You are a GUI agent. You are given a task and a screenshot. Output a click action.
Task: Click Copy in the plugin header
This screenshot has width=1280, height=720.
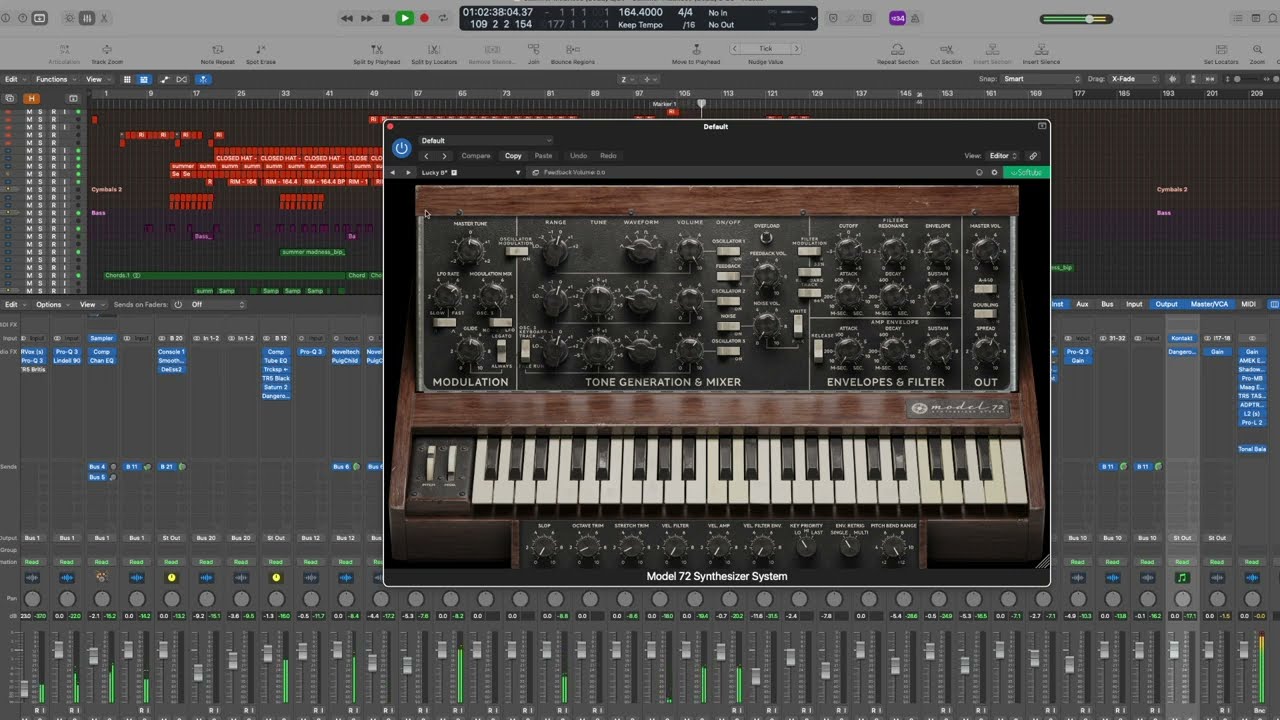click(513, 156)
